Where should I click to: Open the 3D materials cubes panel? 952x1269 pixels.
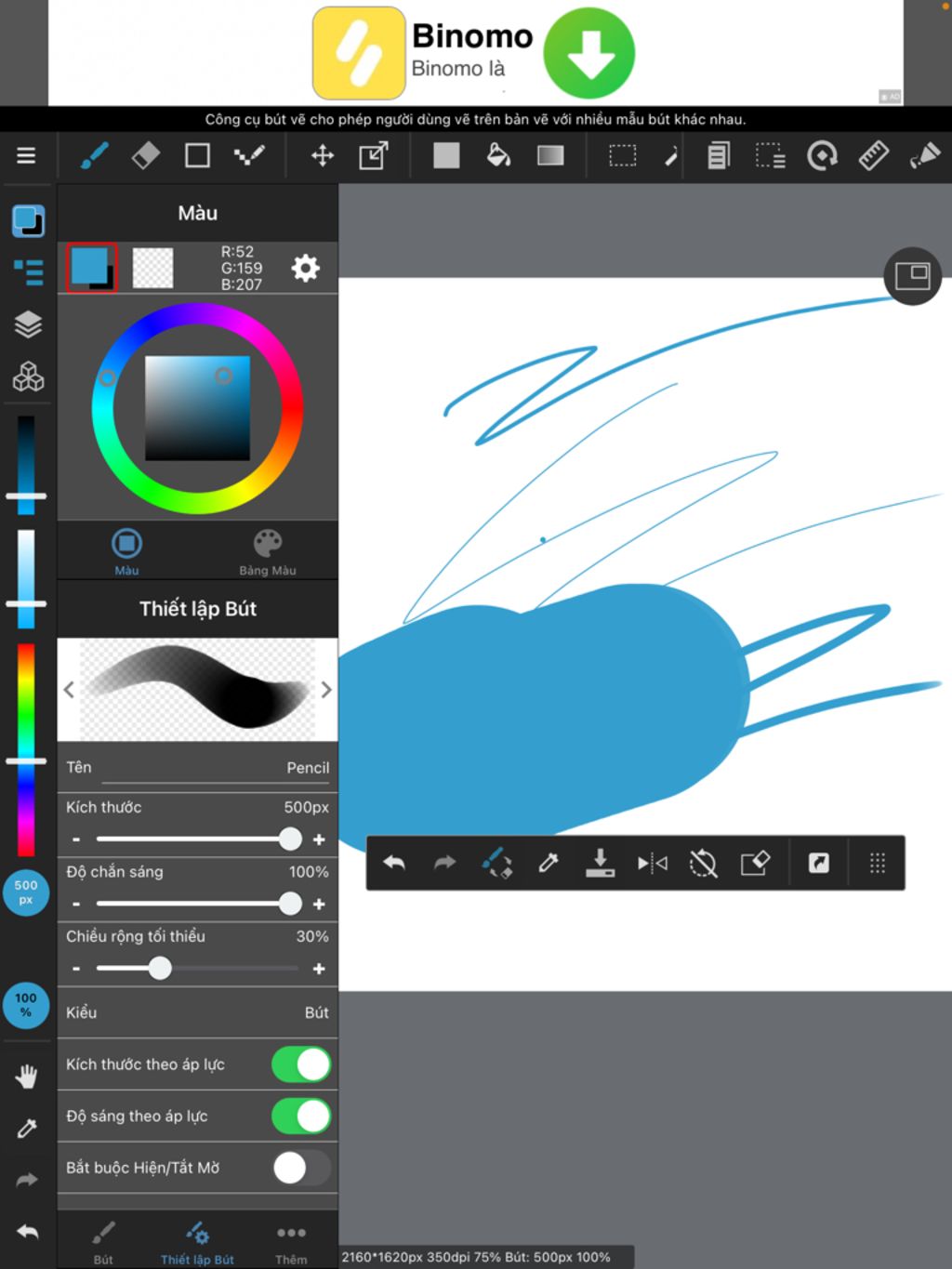pyautogui.click(x=28, y=377)
